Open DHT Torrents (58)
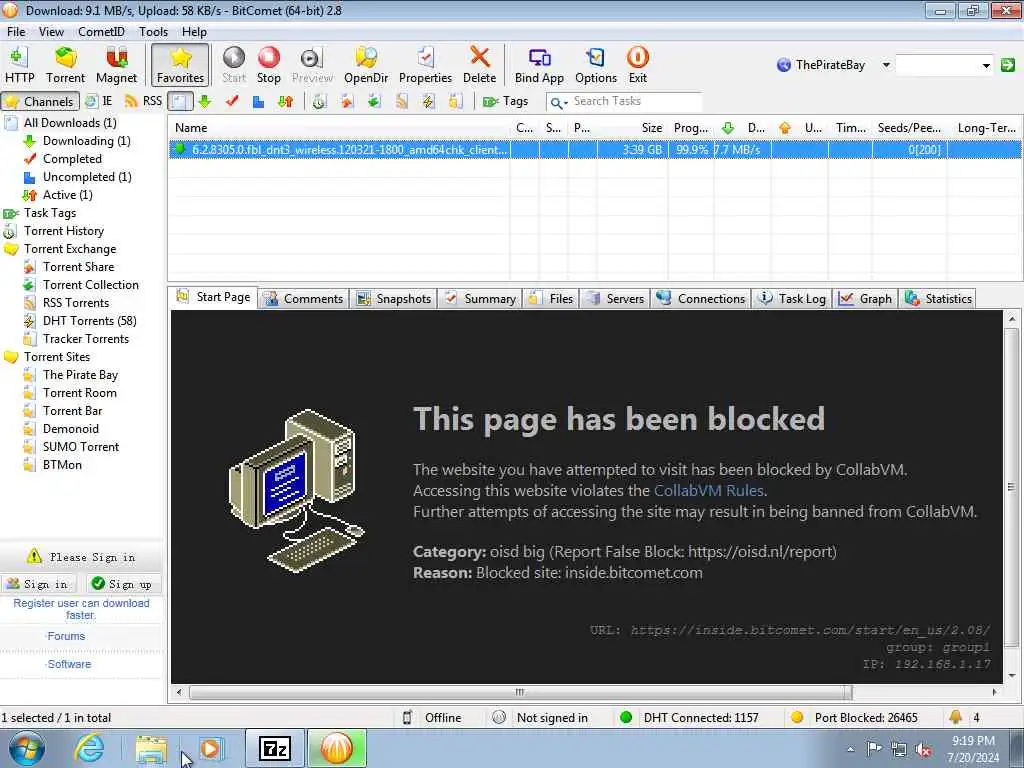 coord(89,321)
